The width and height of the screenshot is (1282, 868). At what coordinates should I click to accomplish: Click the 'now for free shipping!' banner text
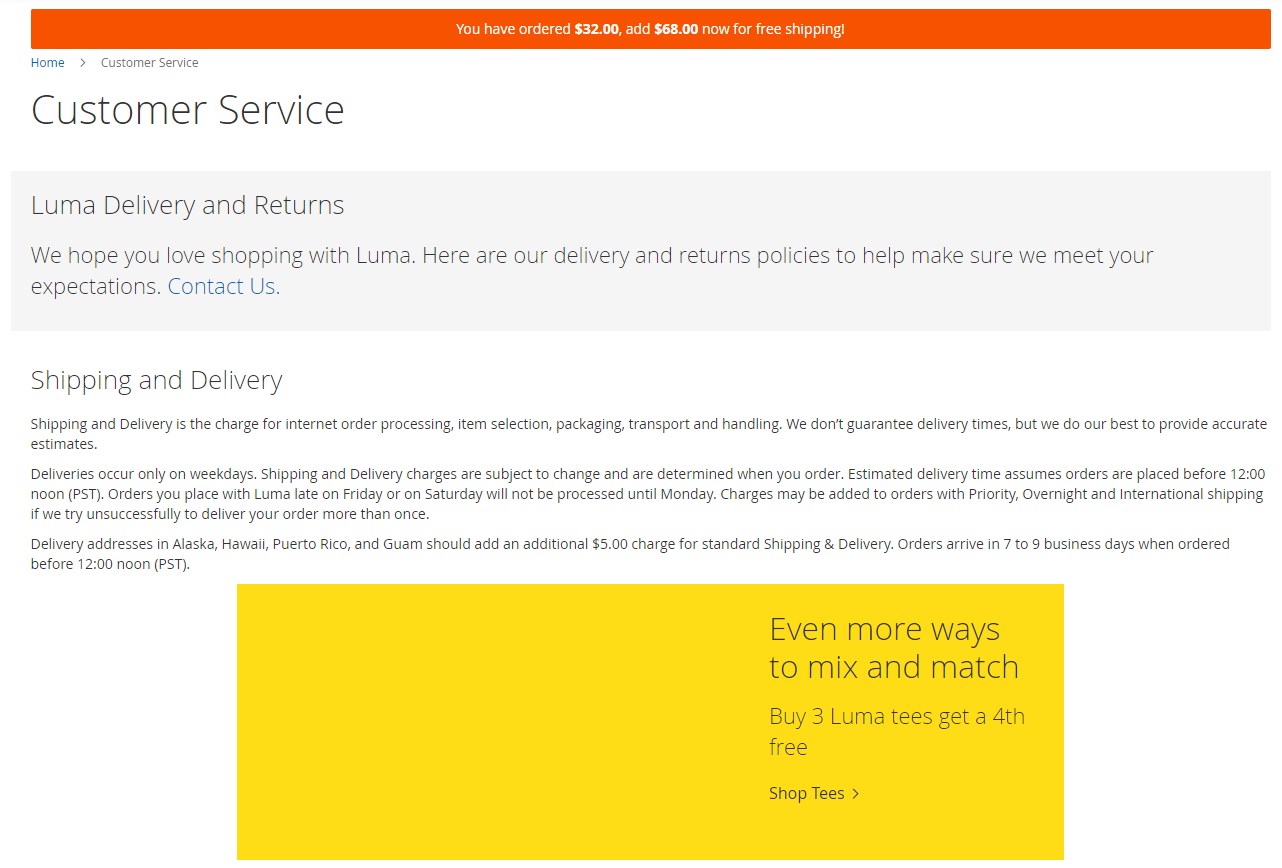(773, 29)
